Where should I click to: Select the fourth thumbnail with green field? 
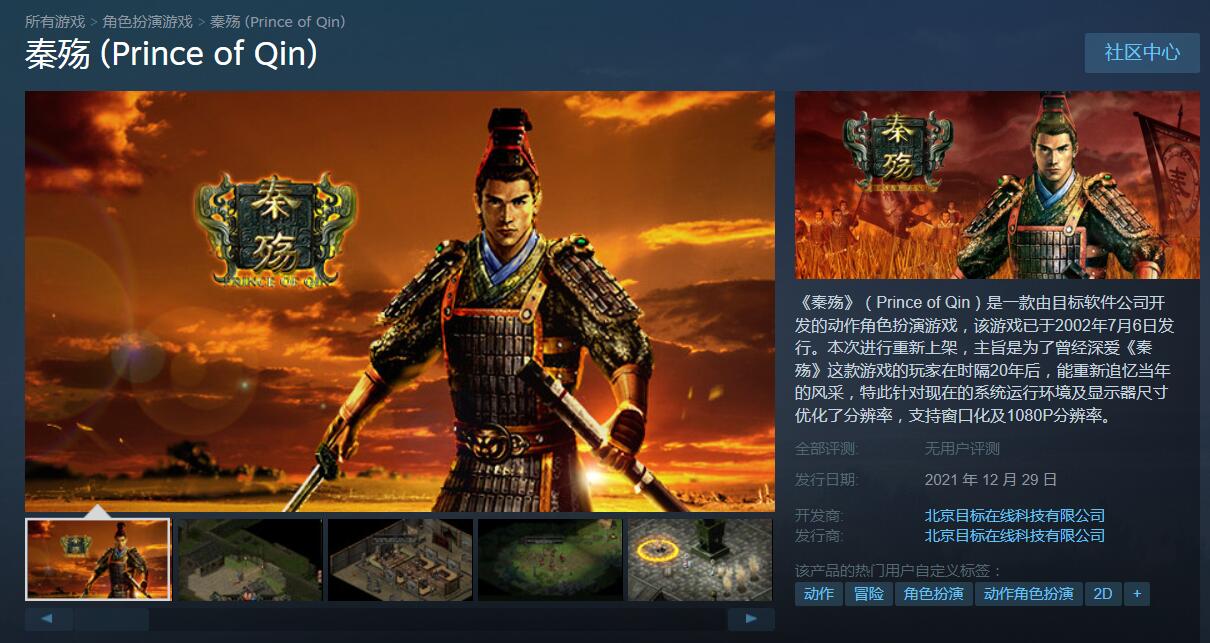pos(550,559)
